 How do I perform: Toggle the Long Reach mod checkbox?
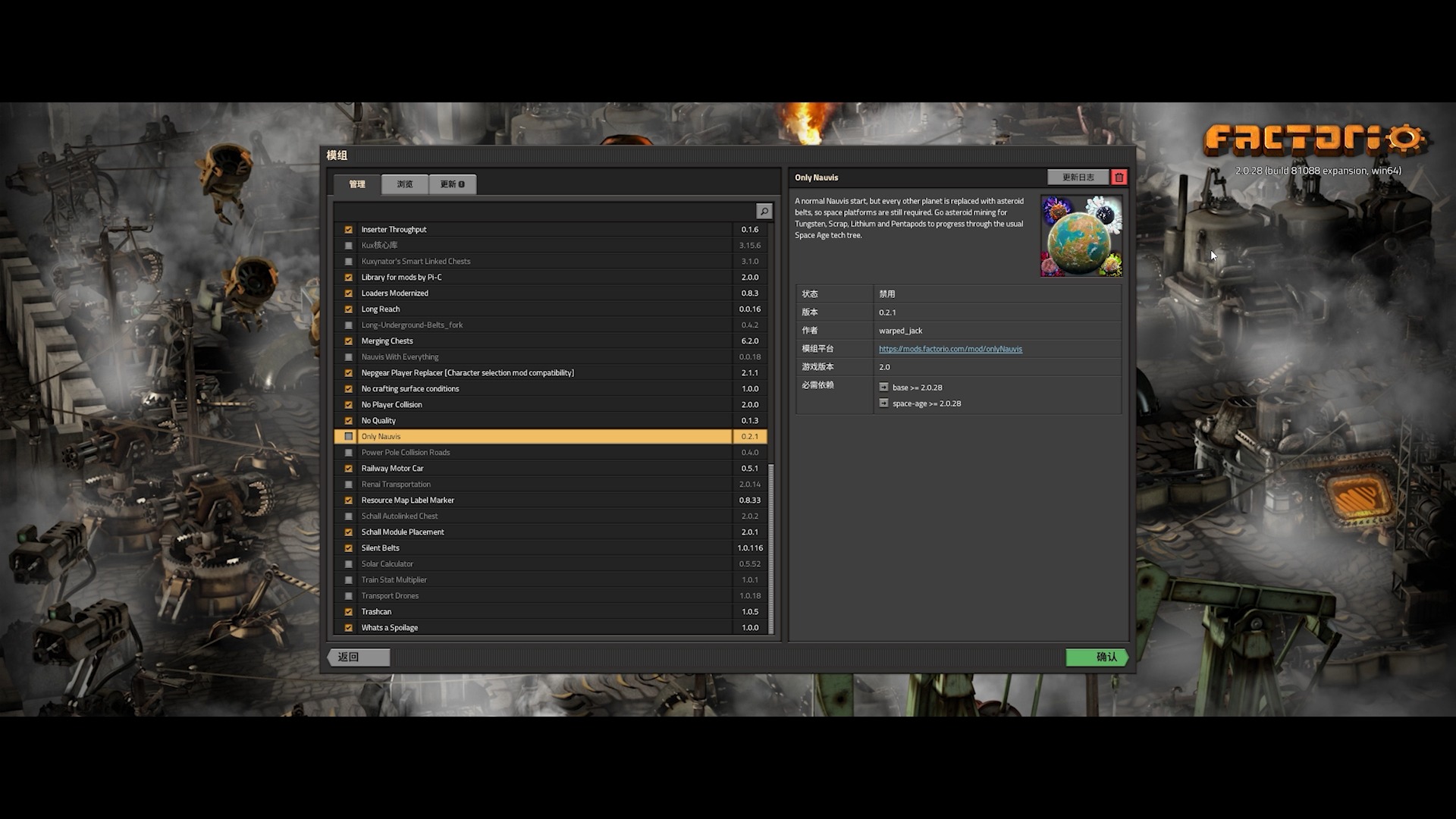(349, 309)
